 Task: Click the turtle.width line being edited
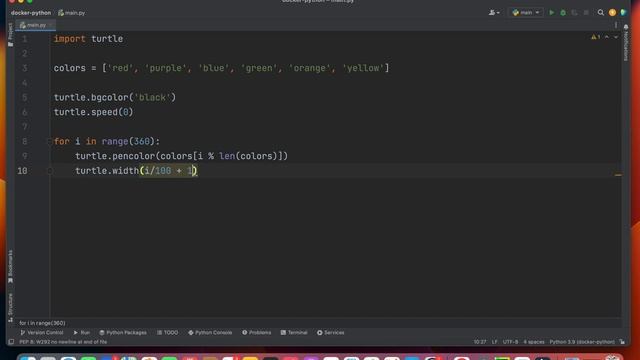point(136,171)
